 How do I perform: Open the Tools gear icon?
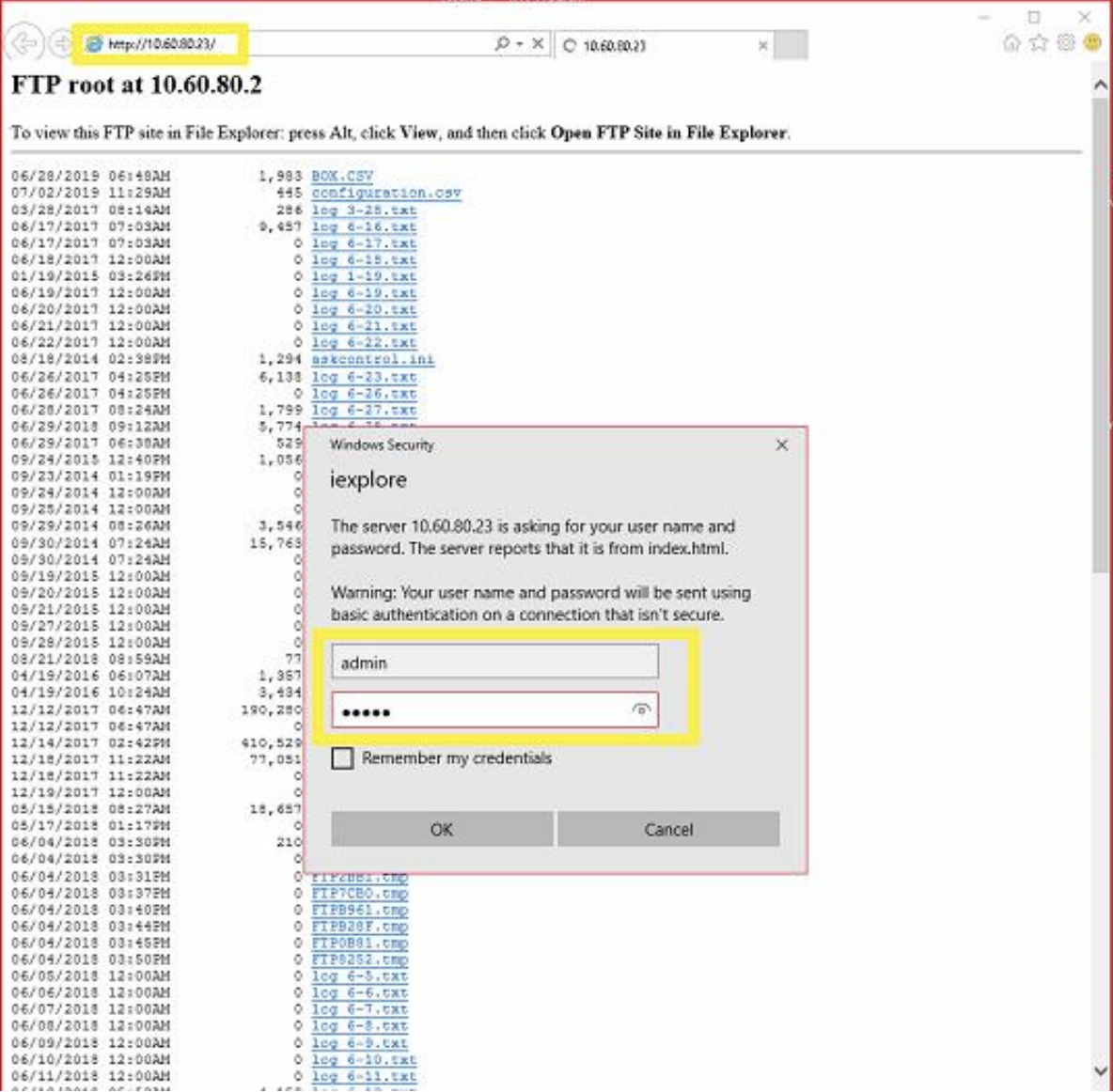pyautogui.click(x=1066, y=43)
